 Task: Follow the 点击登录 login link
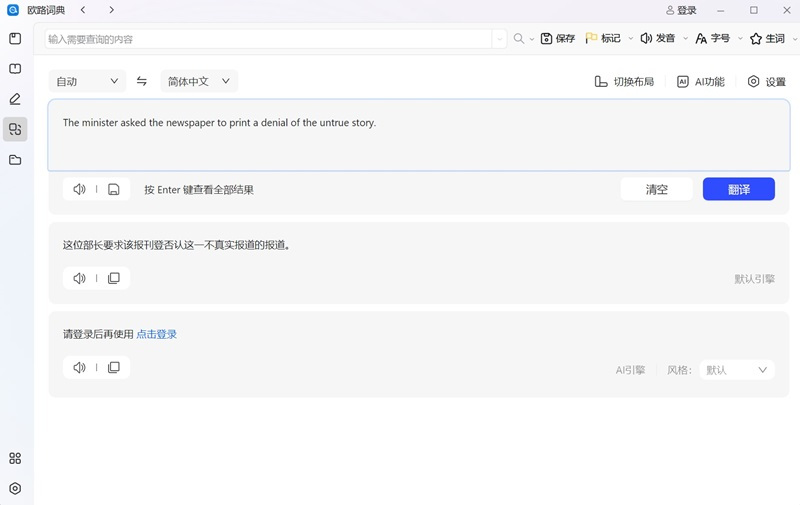pos(157,334)
